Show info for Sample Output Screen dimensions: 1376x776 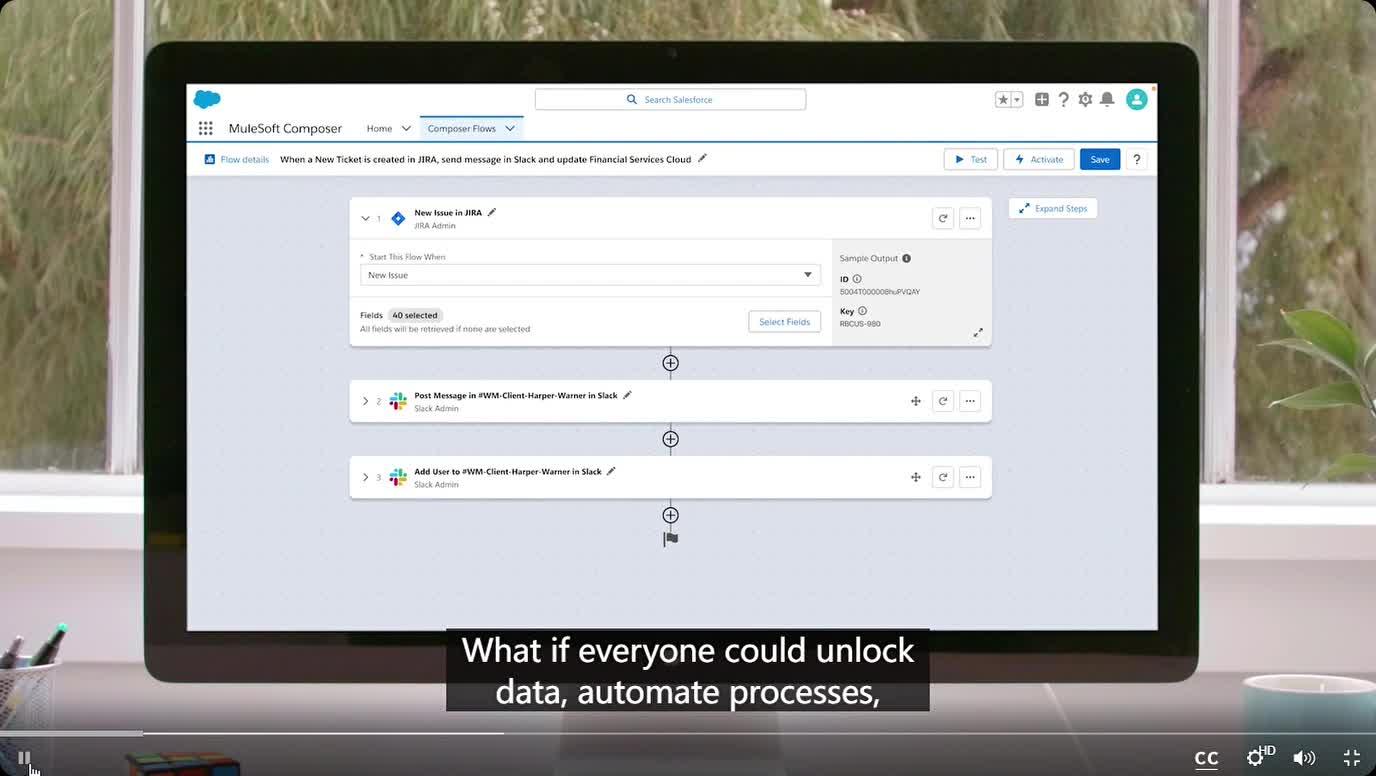pos(907,258)
